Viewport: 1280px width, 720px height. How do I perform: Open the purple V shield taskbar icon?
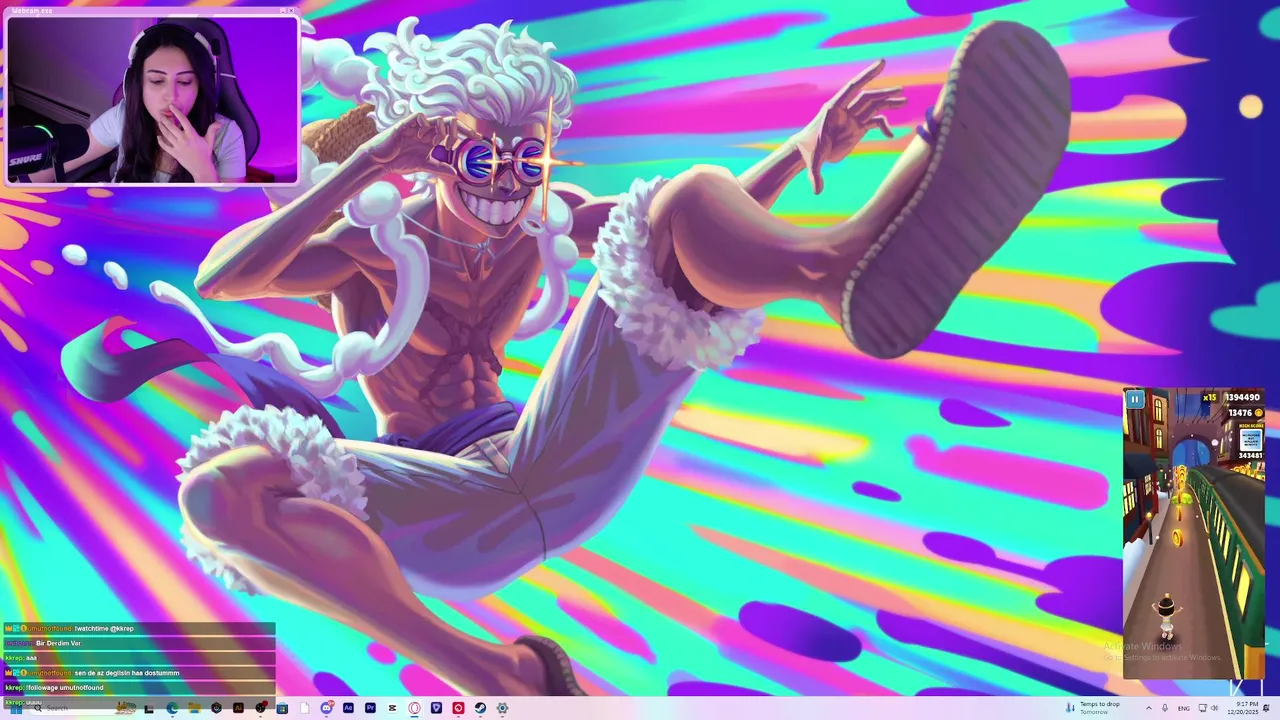(x=436, y=708)
